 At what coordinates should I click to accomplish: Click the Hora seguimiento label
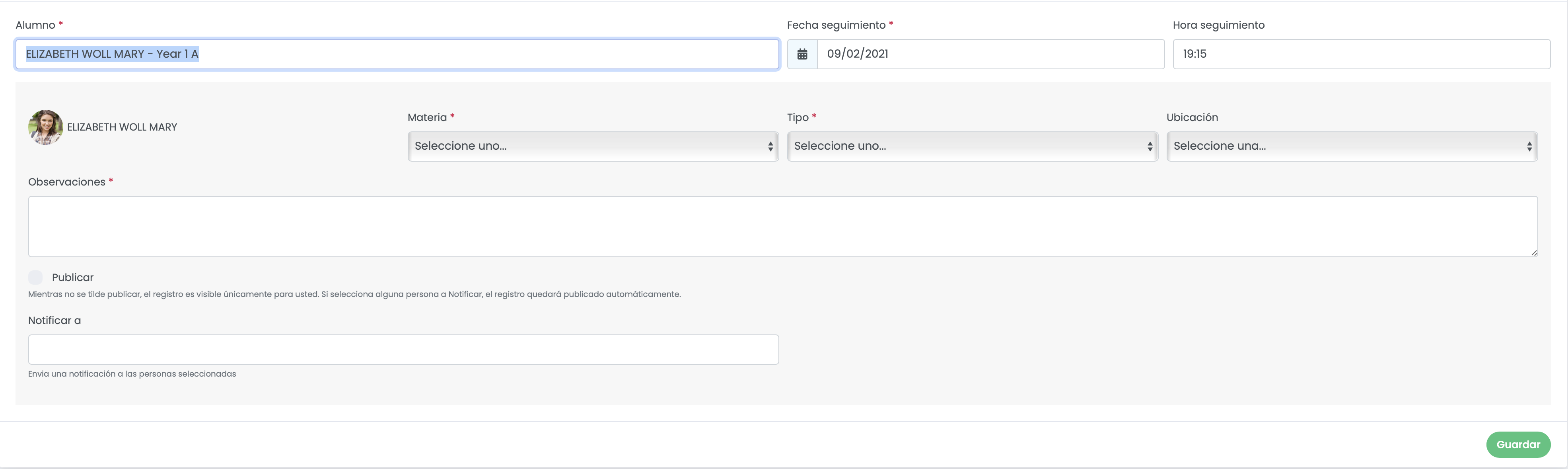point(1218,25)
